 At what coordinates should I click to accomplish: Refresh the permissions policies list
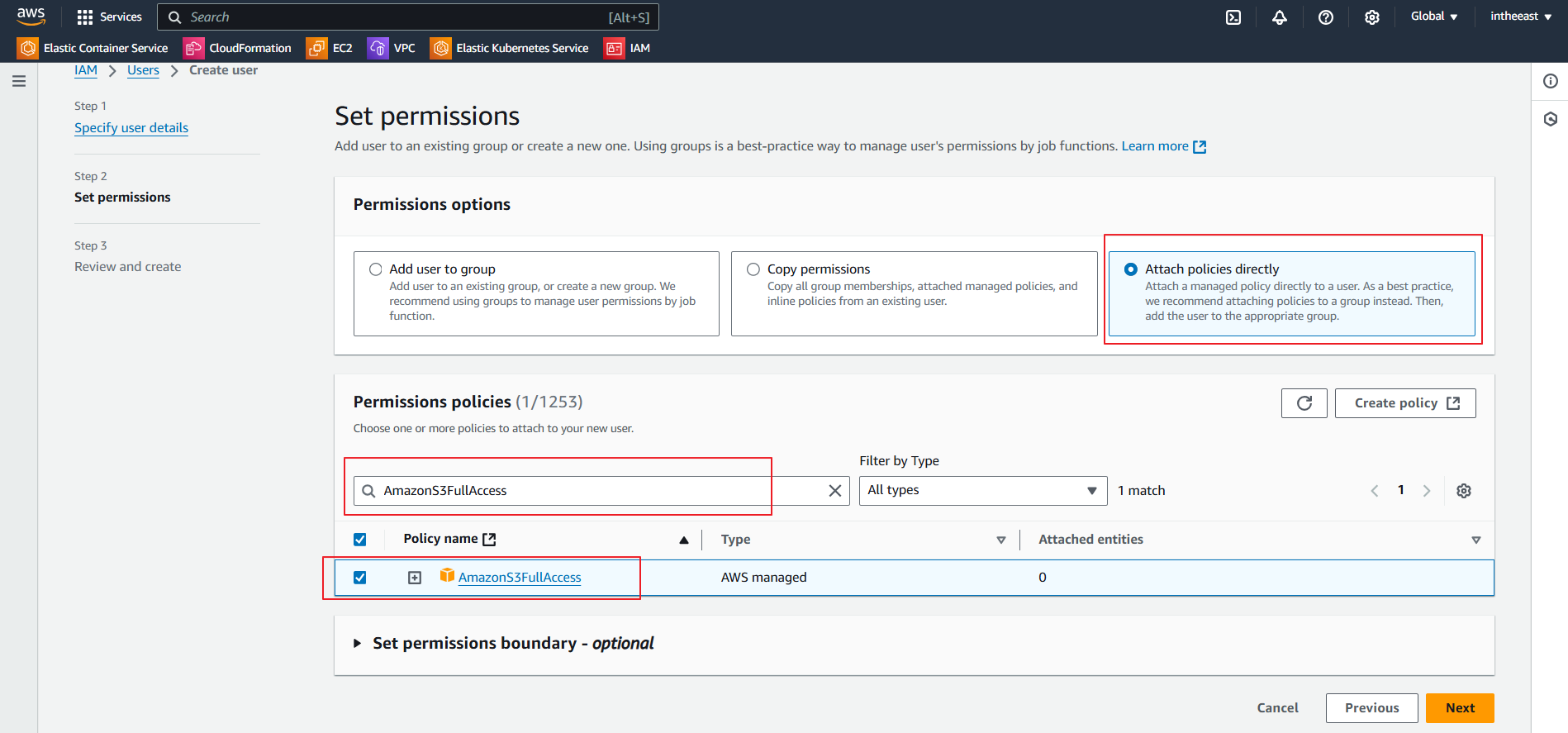tap(1304, 403)
